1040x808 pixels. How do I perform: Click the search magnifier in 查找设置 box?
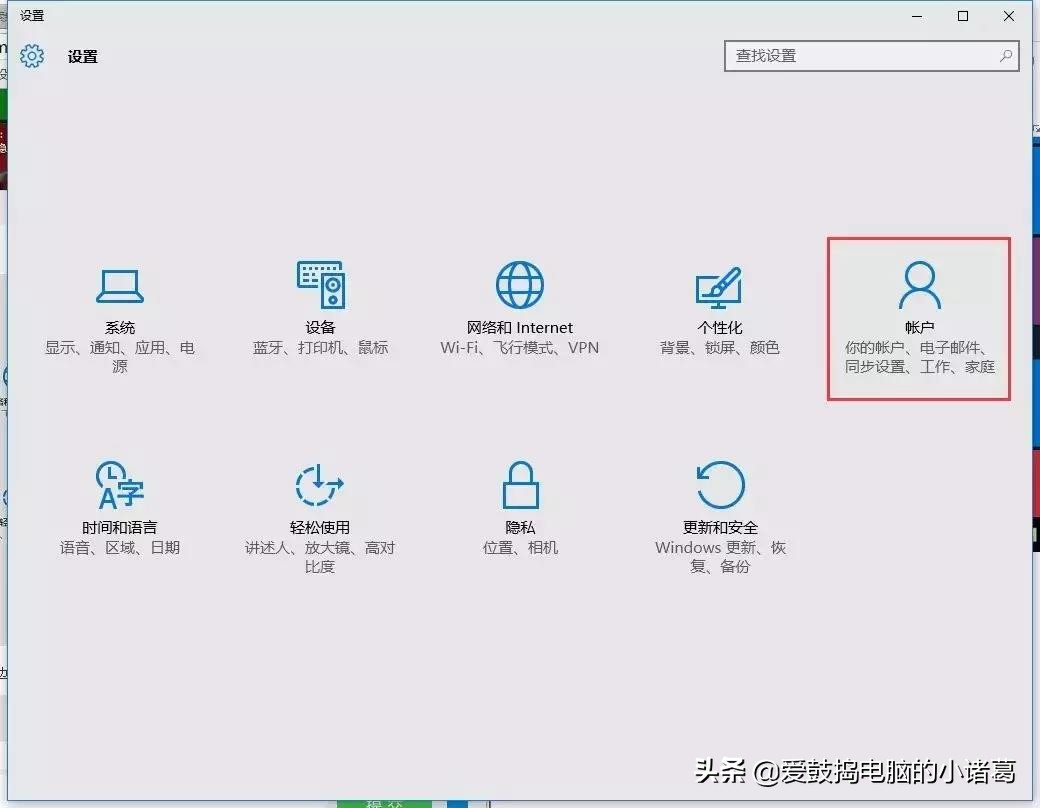tap(1006, 57)
